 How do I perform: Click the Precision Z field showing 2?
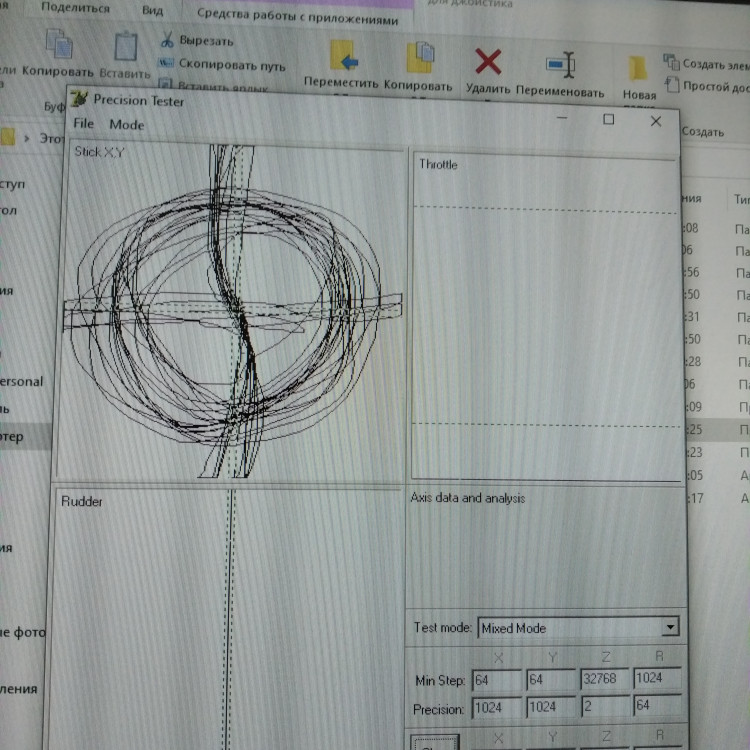[605, 706]
